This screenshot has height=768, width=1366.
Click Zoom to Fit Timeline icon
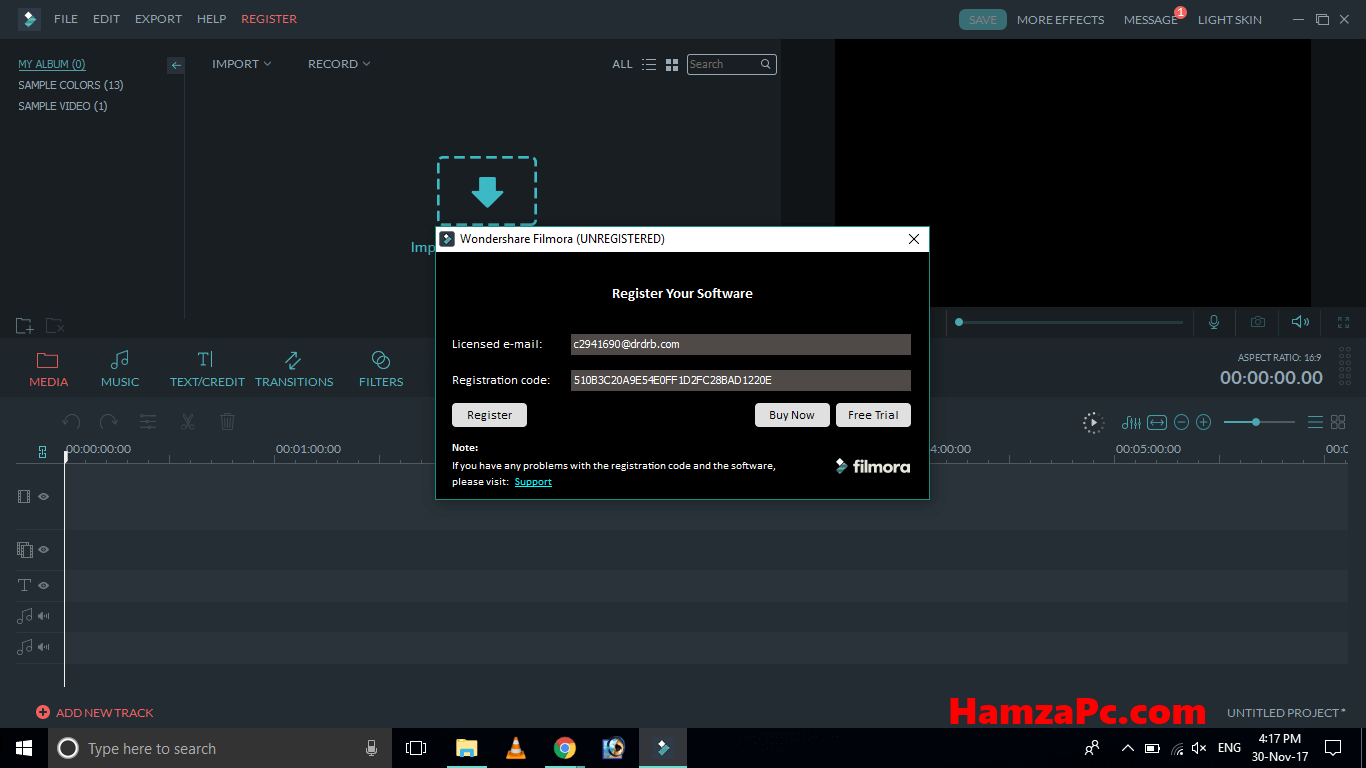1157,423
